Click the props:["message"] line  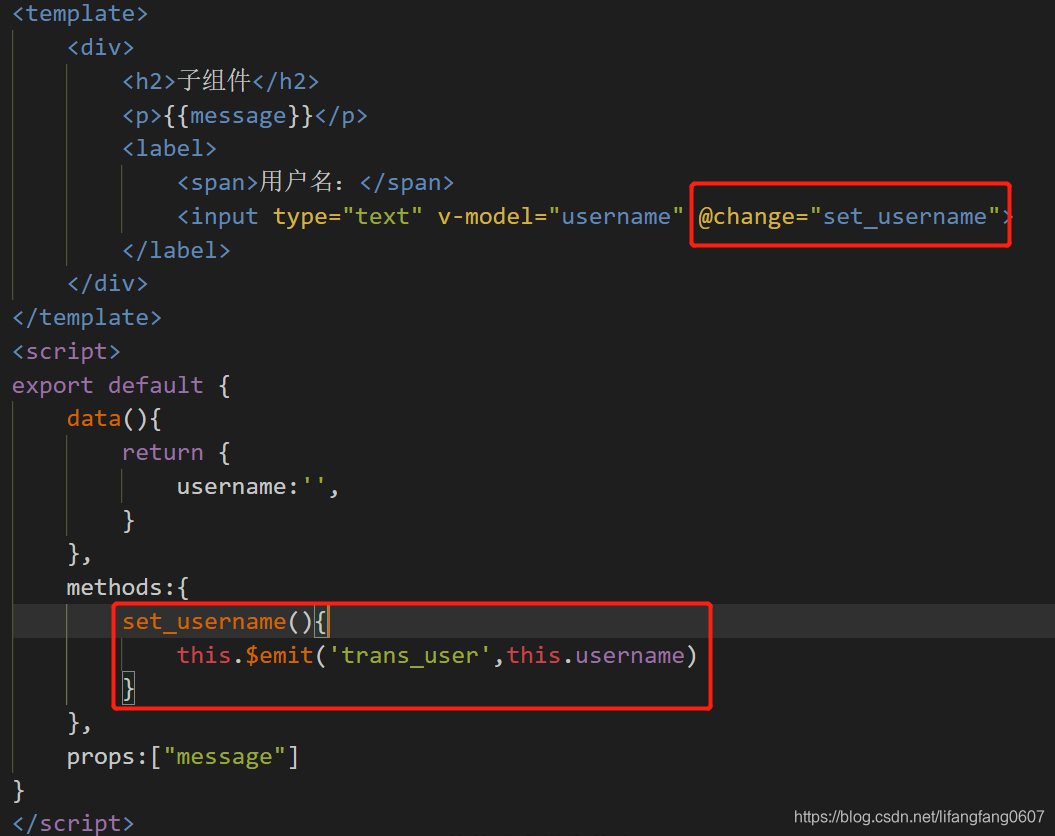tap(182, 757)
